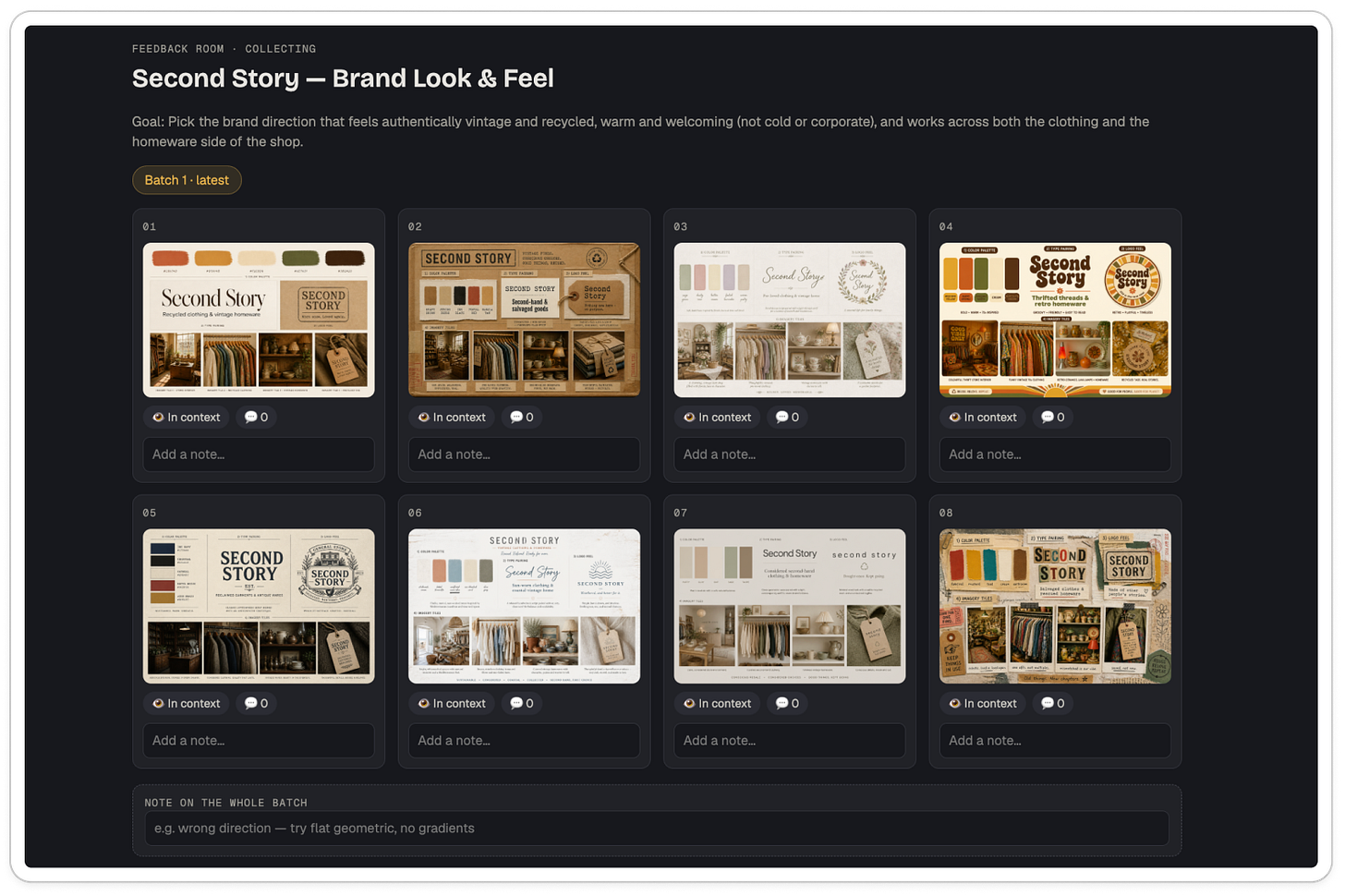This screenshot has height=896, width=1345.
Task: Click the NOTE ON THE WHOLE BATCH label
Action: pos(225,803)
